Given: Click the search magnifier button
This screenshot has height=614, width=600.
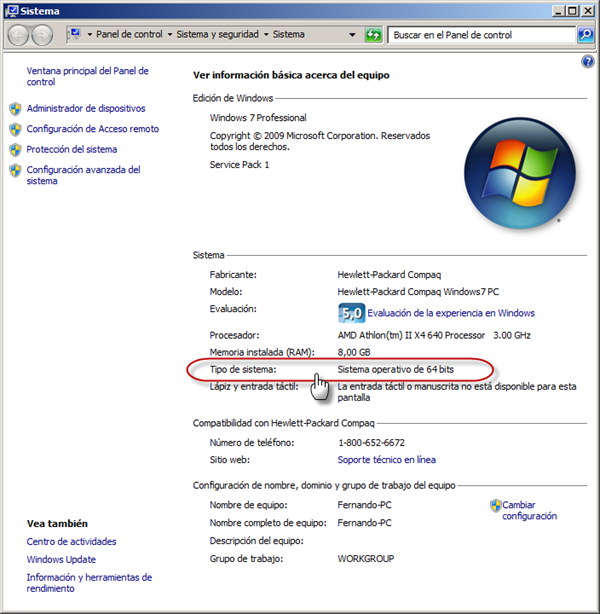Looking at the screenshot, I should coord(585,35).
